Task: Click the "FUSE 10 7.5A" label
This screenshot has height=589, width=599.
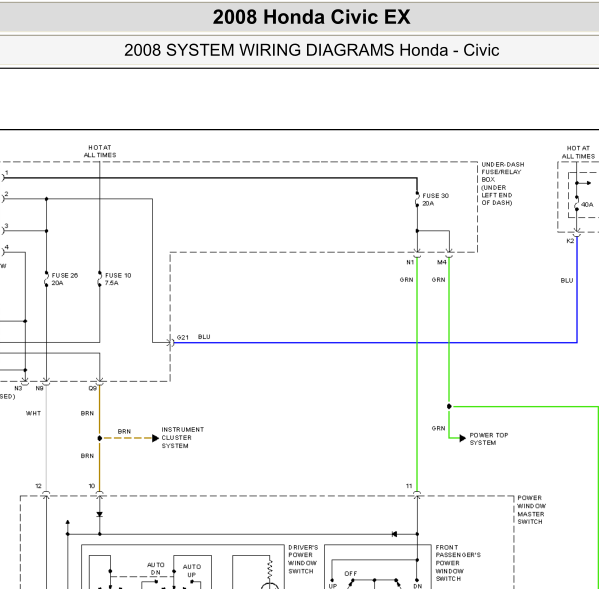Action: [118, 279]
